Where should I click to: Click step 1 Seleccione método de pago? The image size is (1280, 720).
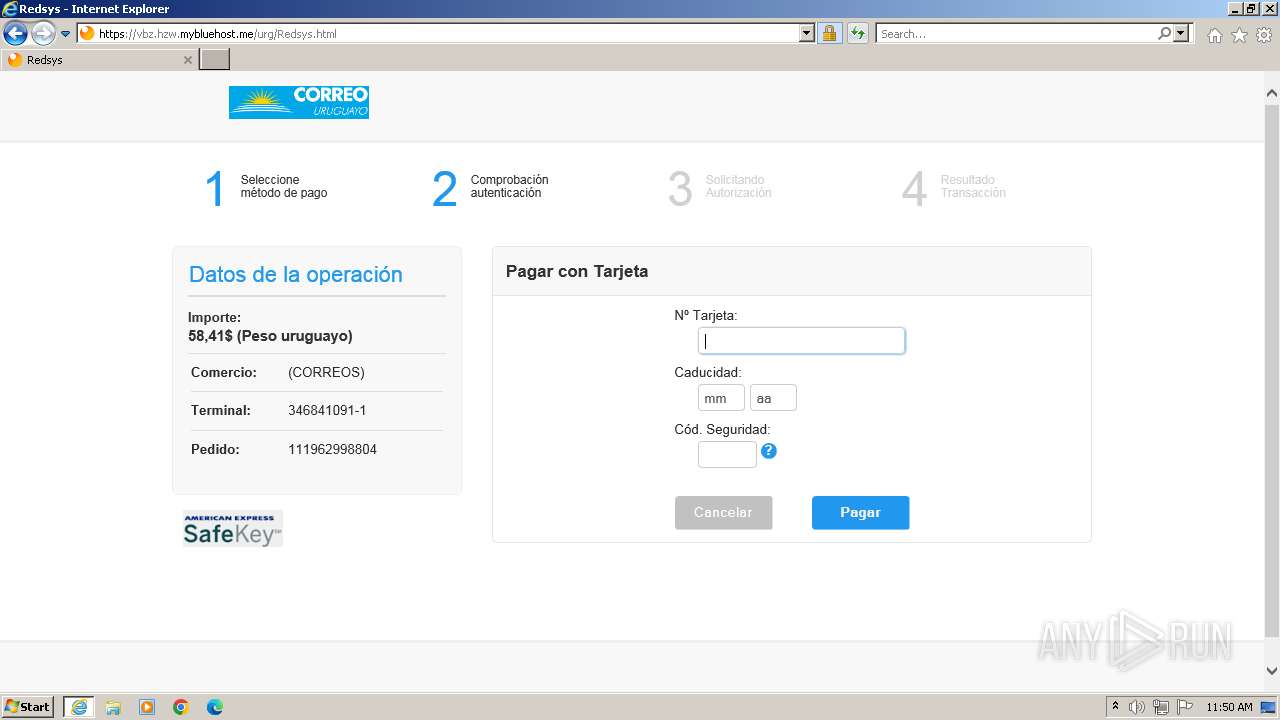[x=267, y=187]
